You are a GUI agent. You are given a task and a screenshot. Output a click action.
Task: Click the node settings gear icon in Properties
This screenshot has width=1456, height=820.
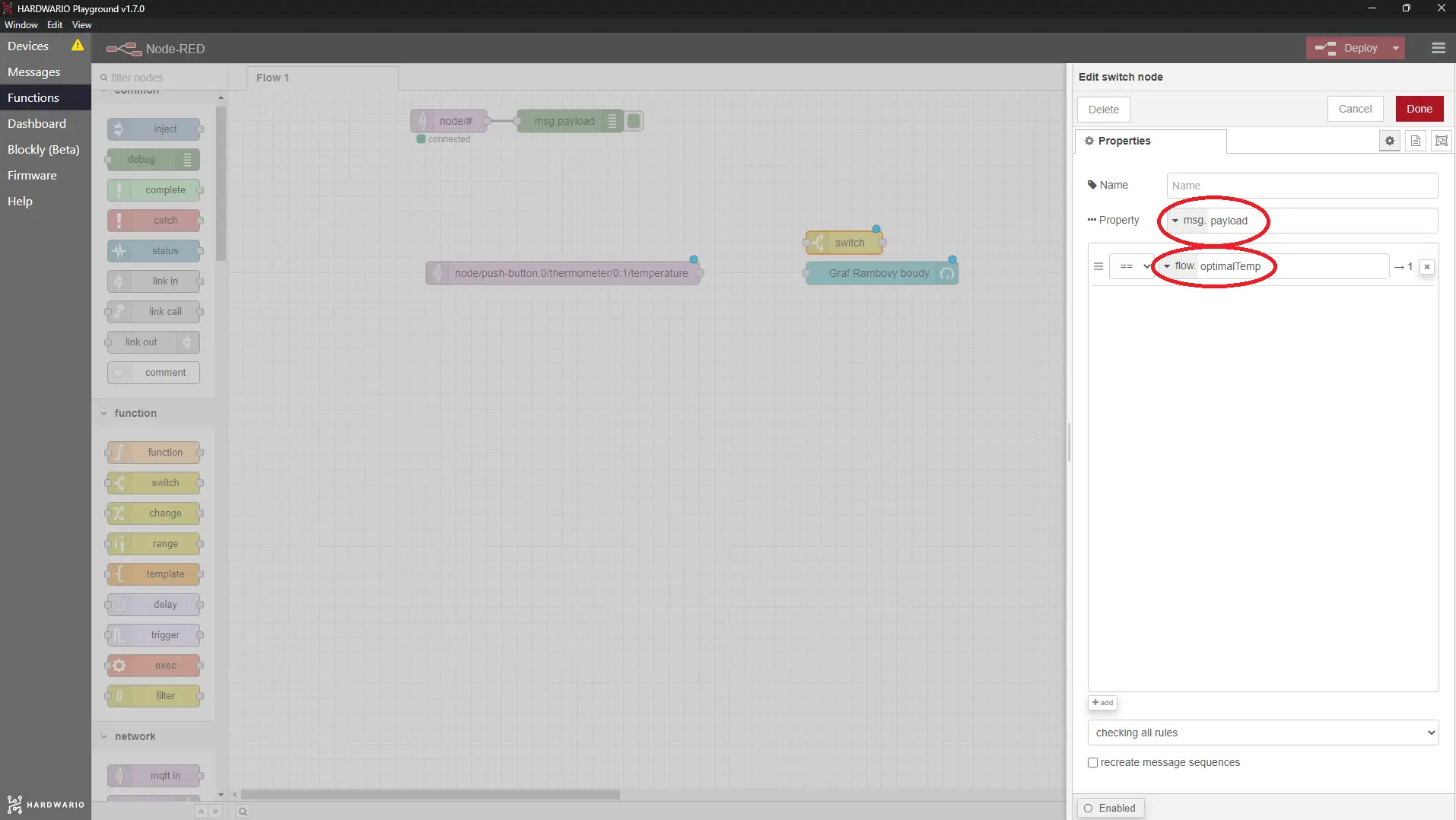[1390, 141]
